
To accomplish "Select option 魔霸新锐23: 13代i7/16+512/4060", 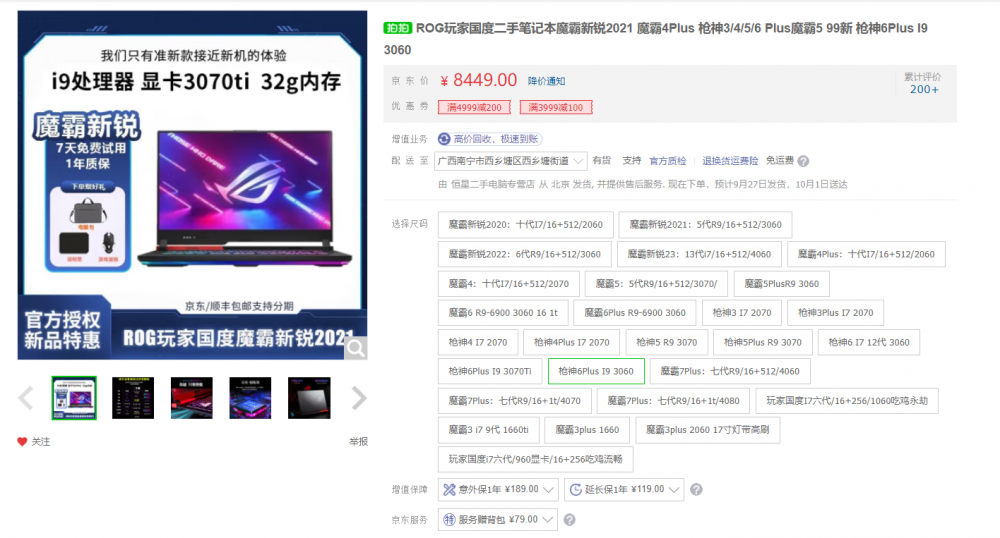I will pos(699,254).
